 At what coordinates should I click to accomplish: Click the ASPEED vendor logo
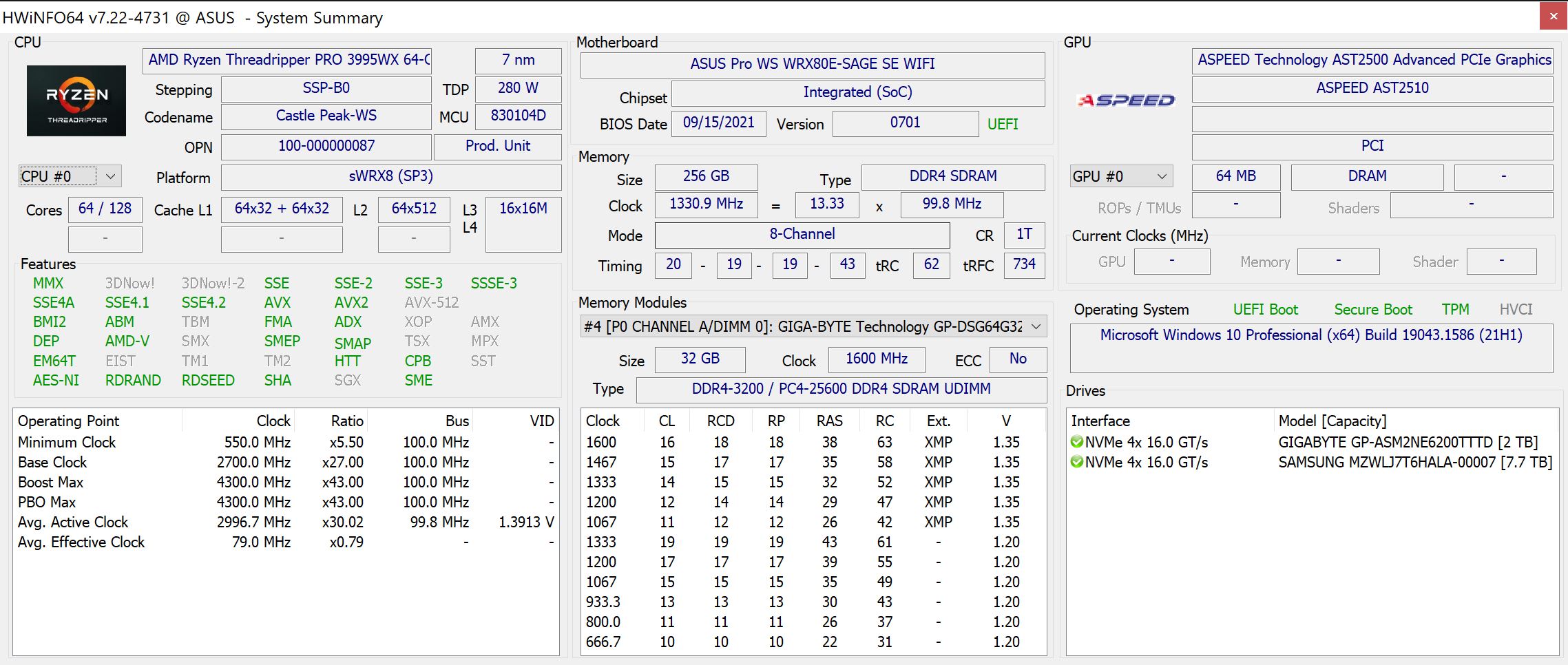(x=1127, y=101)
